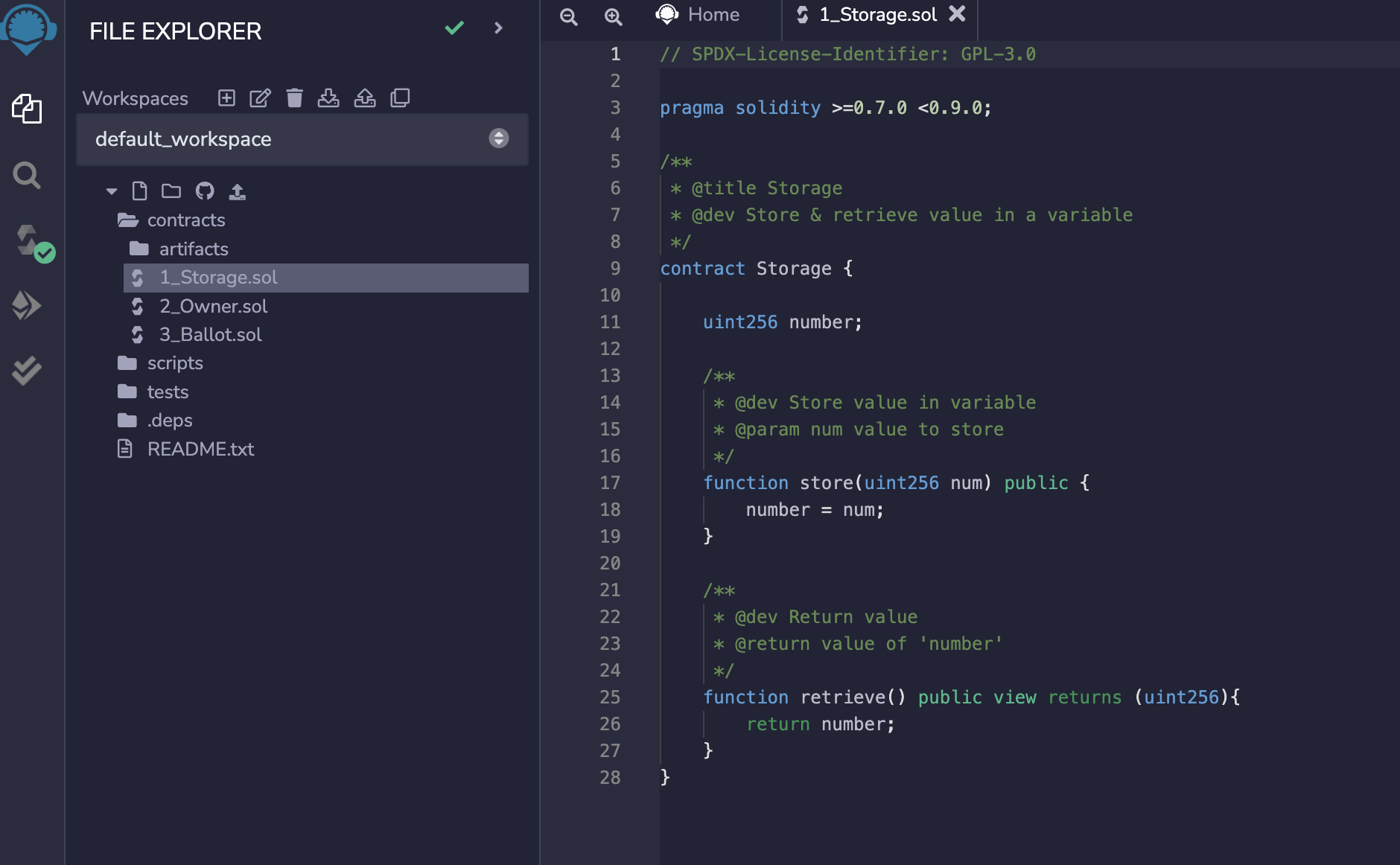Click line number 25 in editor gutter
1400x865 pixels.
(x=610, y=698)
